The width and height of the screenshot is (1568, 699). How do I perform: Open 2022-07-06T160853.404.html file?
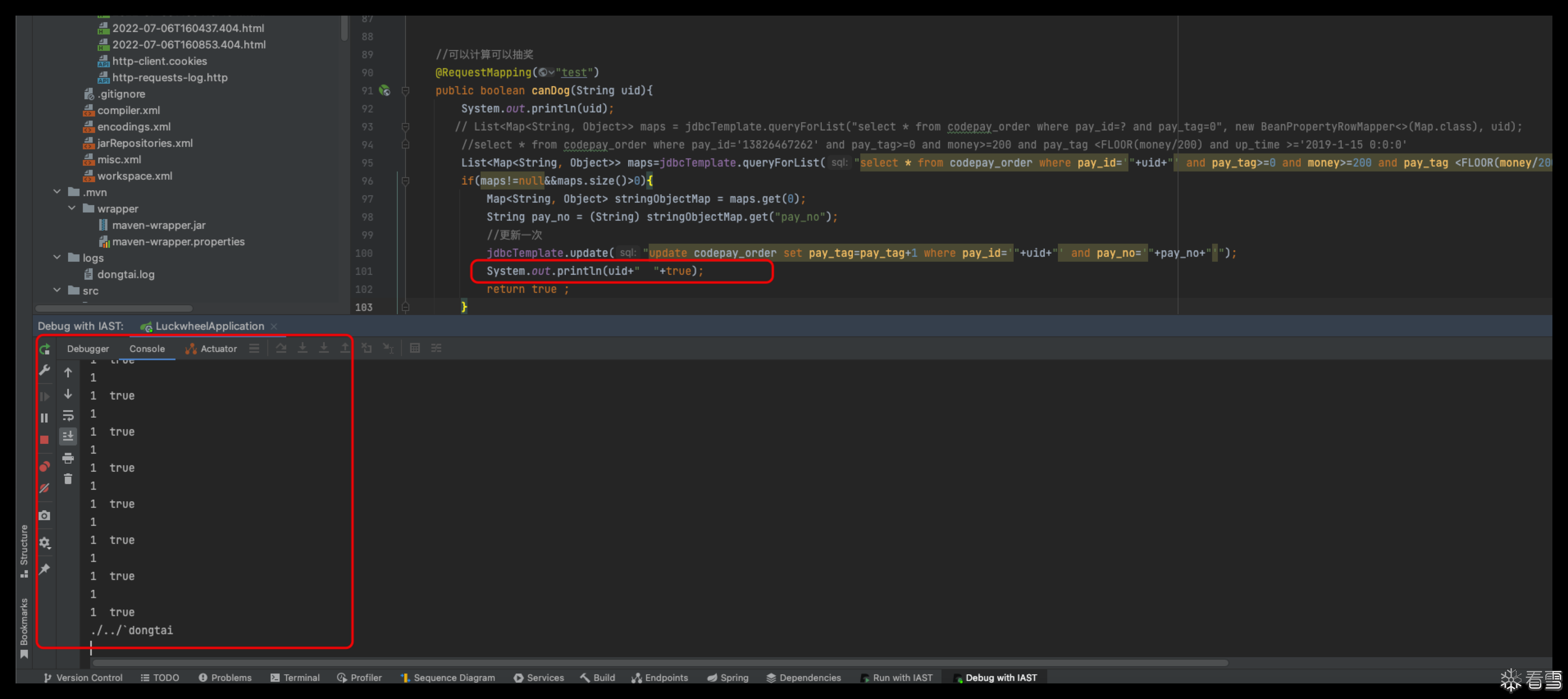coord(182,44)
